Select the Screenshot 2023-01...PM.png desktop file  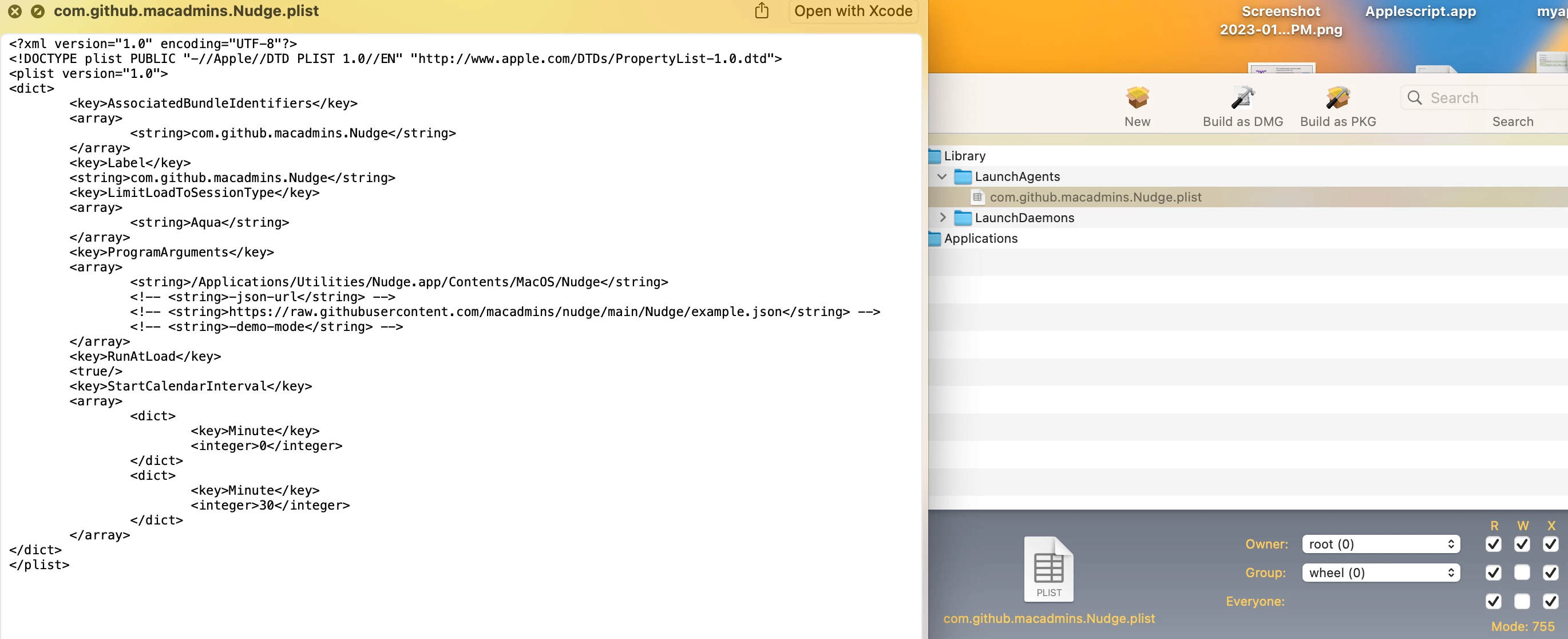click(x=1281, y=20)
